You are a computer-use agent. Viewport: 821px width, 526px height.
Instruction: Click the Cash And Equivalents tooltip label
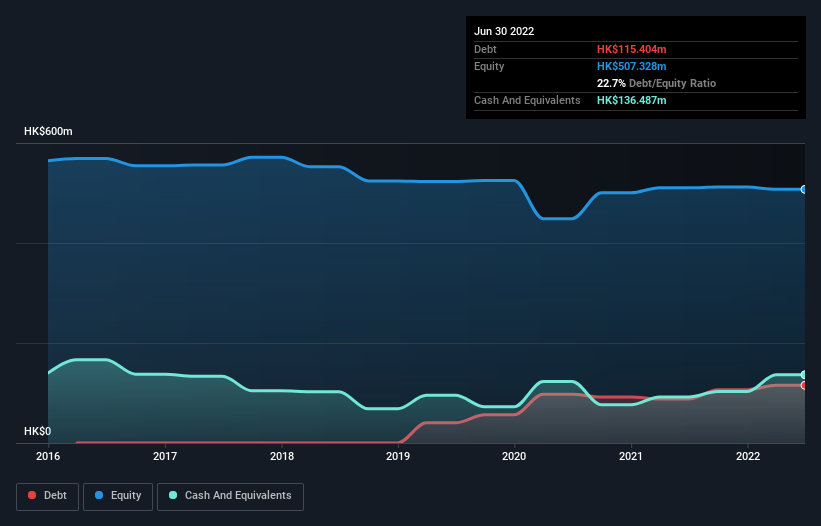[x=527, y=100]
